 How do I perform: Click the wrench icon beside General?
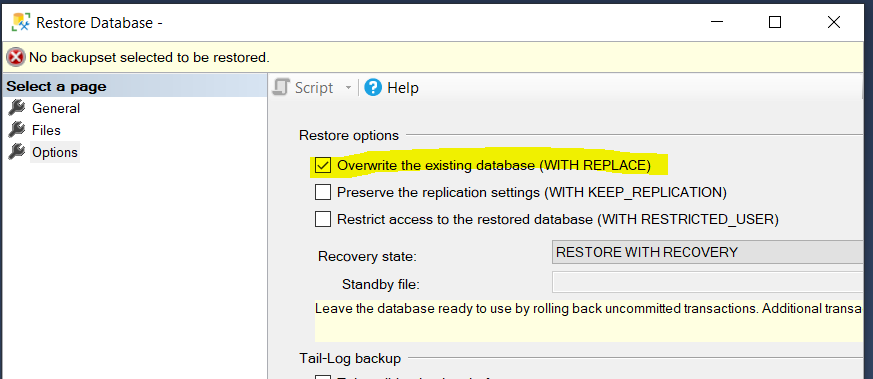17,108
